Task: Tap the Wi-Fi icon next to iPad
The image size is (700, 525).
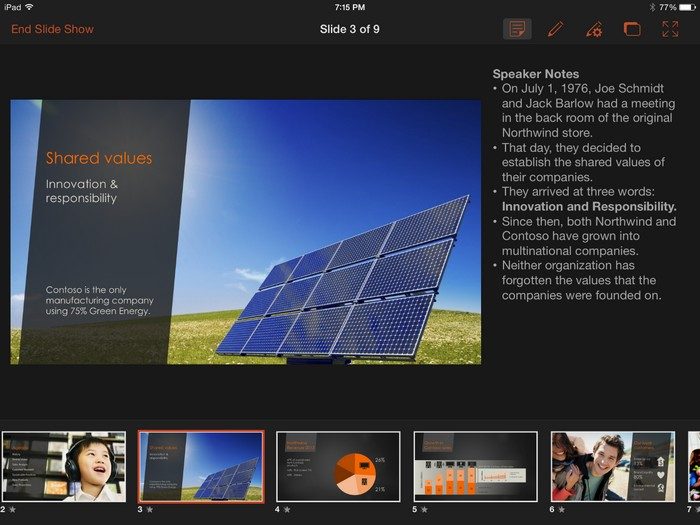Action: [29, 7]
